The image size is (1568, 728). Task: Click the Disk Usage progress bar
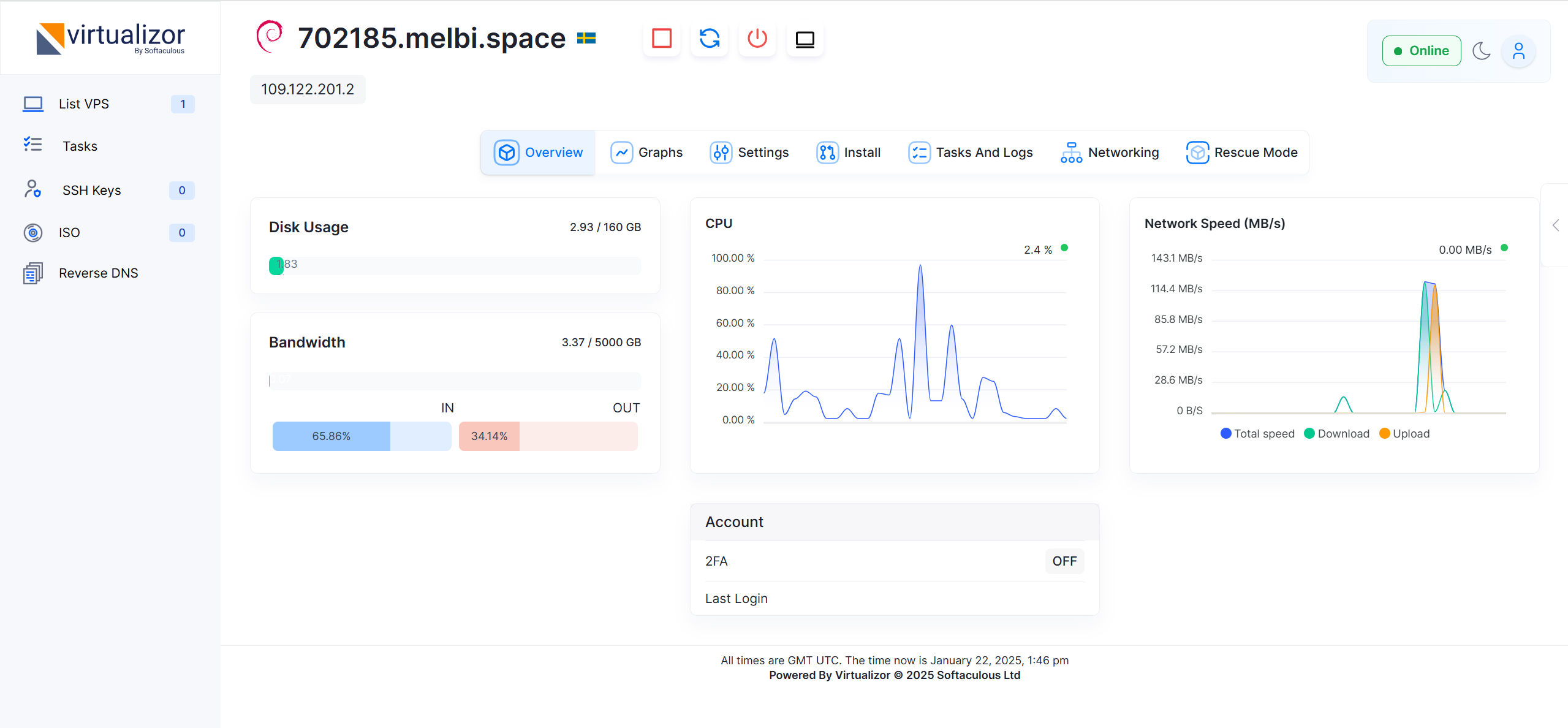pos(455,266)
